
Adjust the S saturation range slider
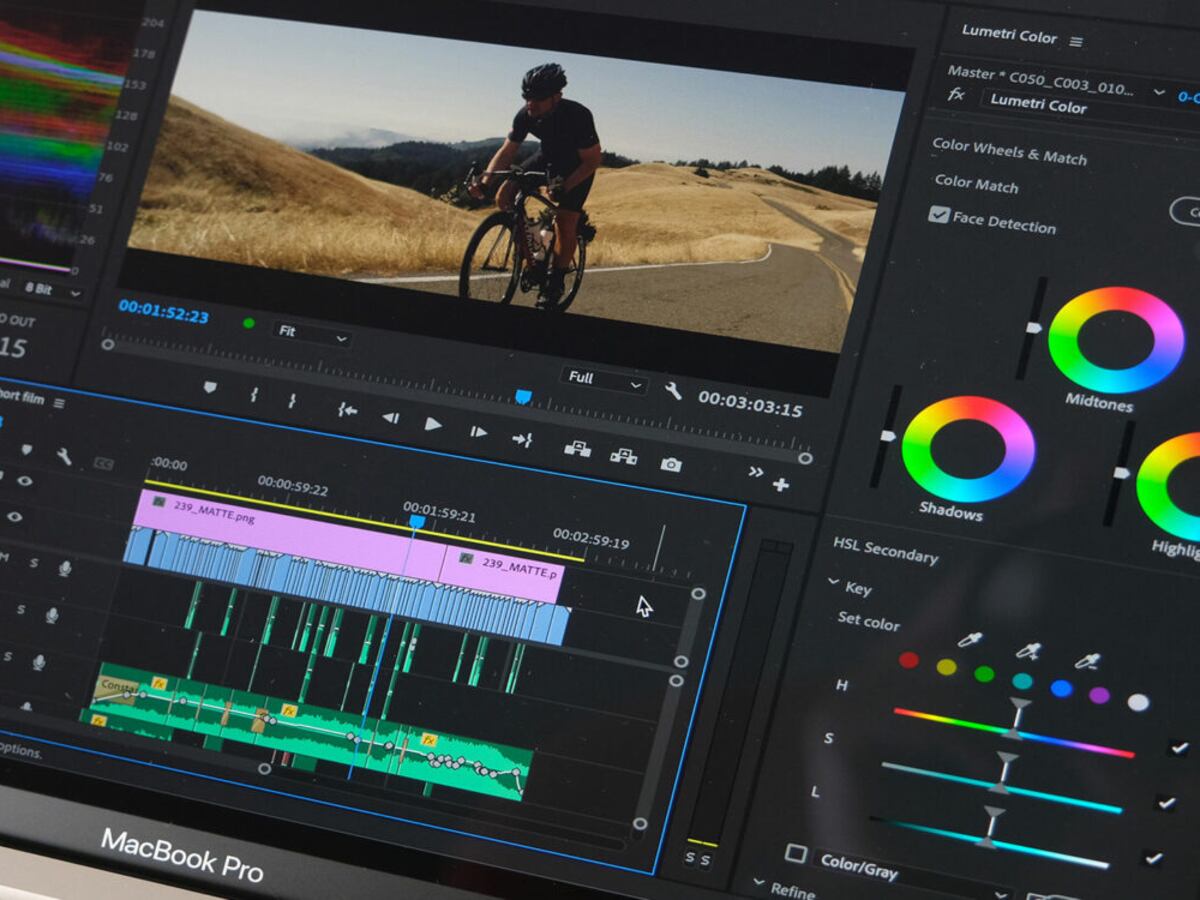[1002, 789]
